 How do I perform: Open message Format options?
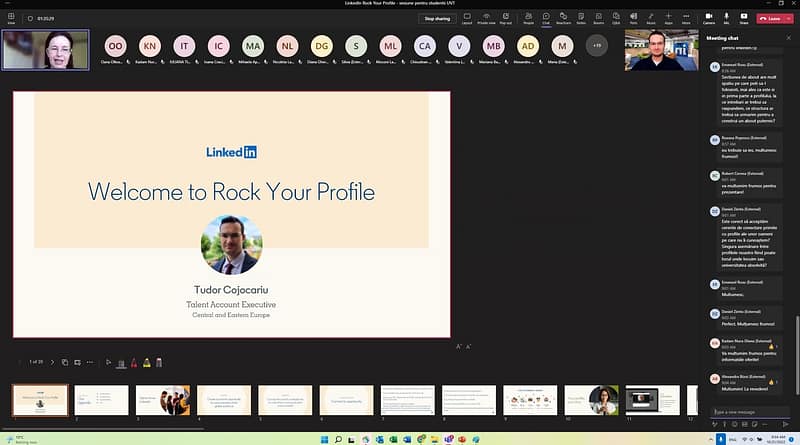click(x=715, y=424)
